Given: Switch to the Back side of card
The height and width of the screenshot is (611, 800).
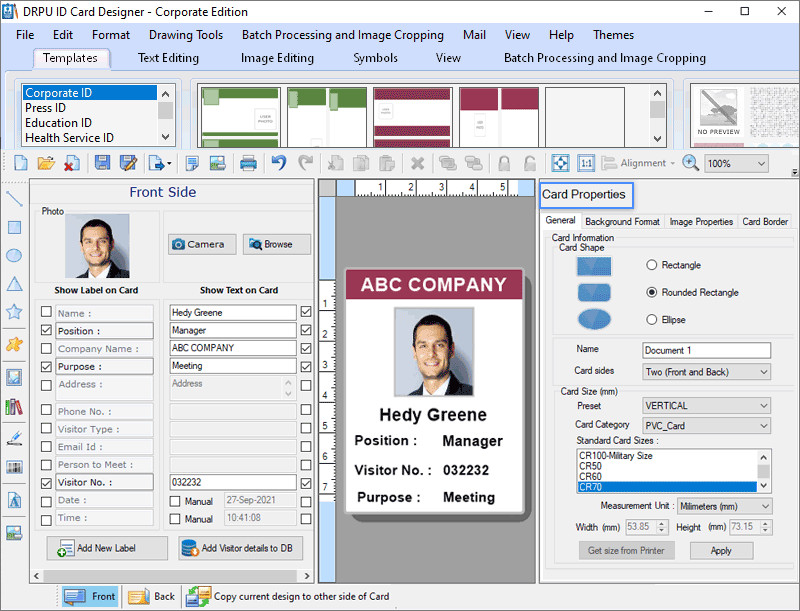Looking at the screenshot, I should (x=152, y=596).
